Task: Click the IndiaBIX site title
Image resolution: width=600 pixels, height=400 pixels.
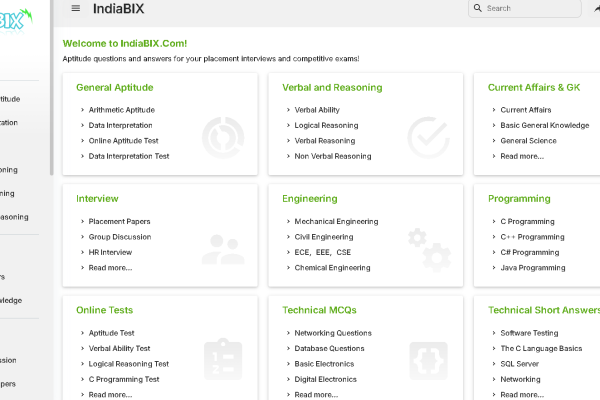Action: tap(119, 8)
